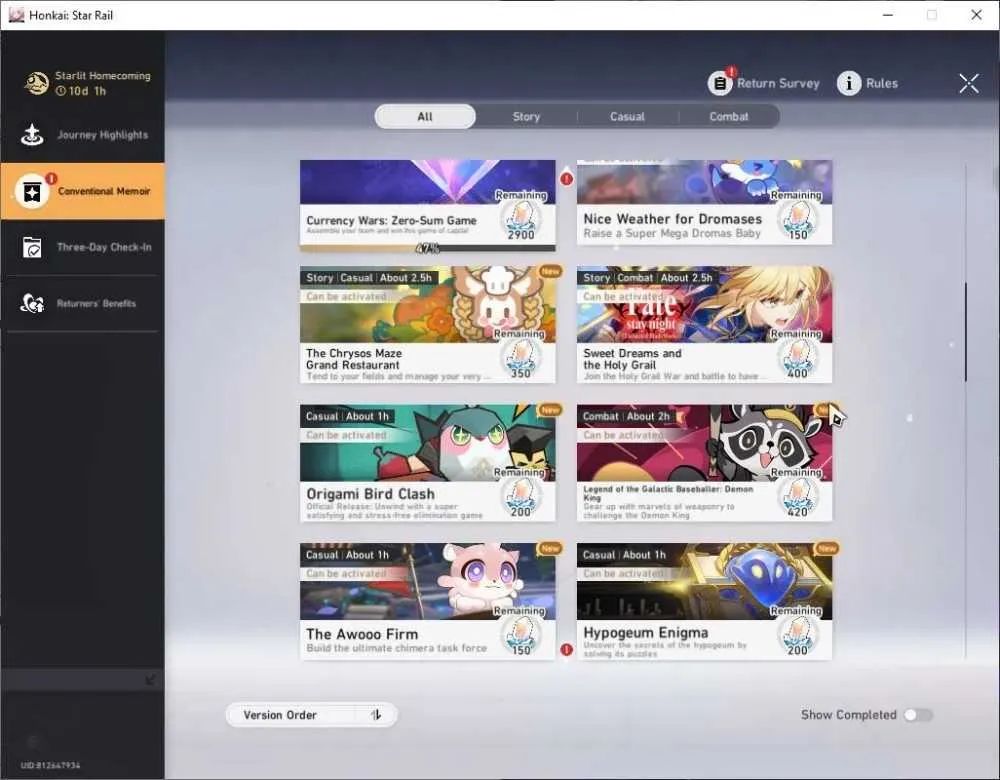Click the jade icon on Origami Bird Clash
The height and width of the screenshot is (780, 1000).
[521, 497]
